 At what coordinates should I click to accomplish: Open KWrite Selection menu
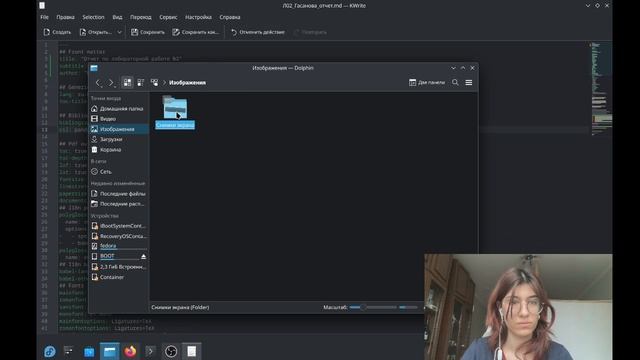(x=93, y=17)
